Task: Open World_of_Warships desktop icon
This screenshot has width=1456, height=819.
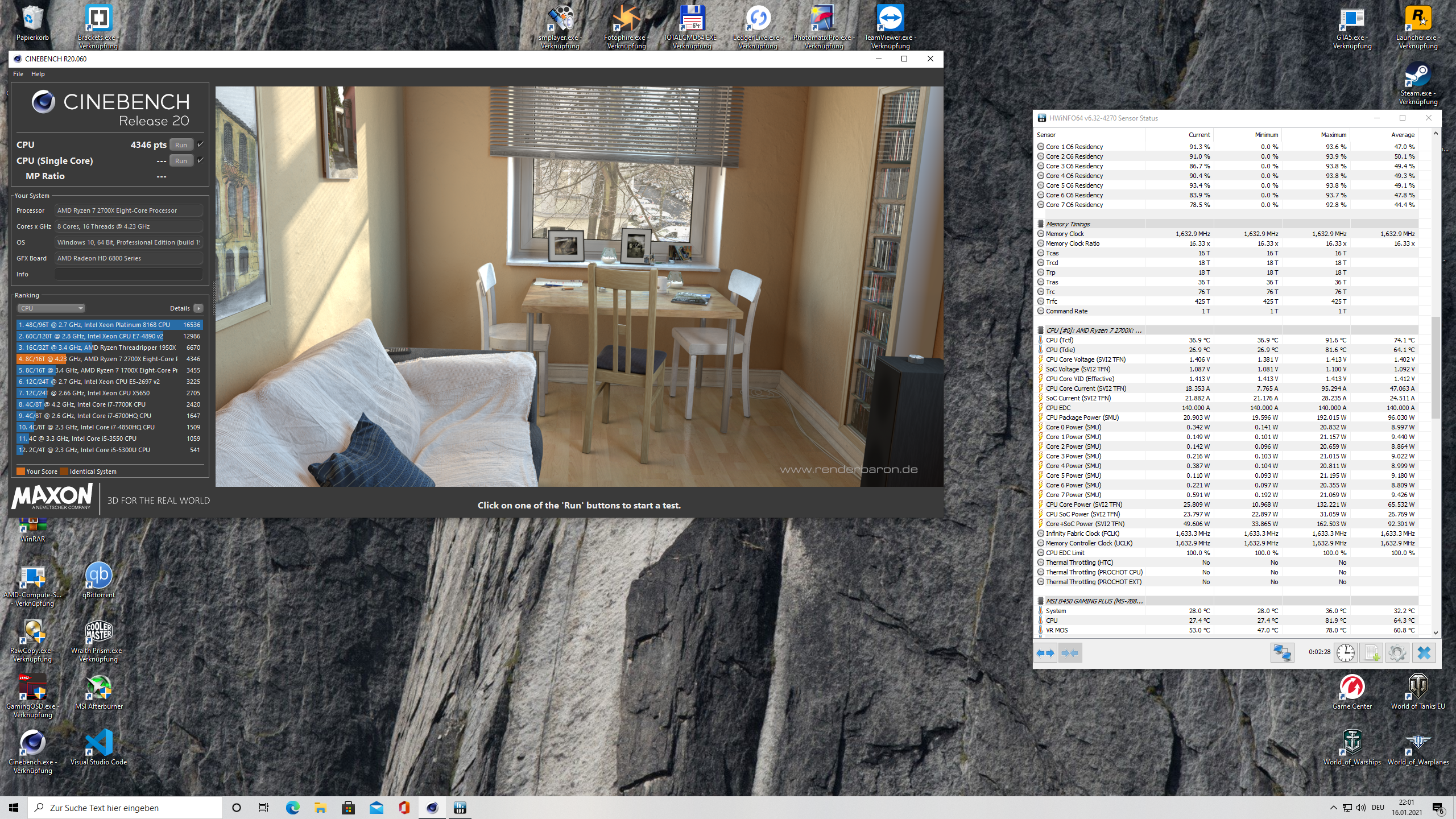Action: pos(1352,748)
